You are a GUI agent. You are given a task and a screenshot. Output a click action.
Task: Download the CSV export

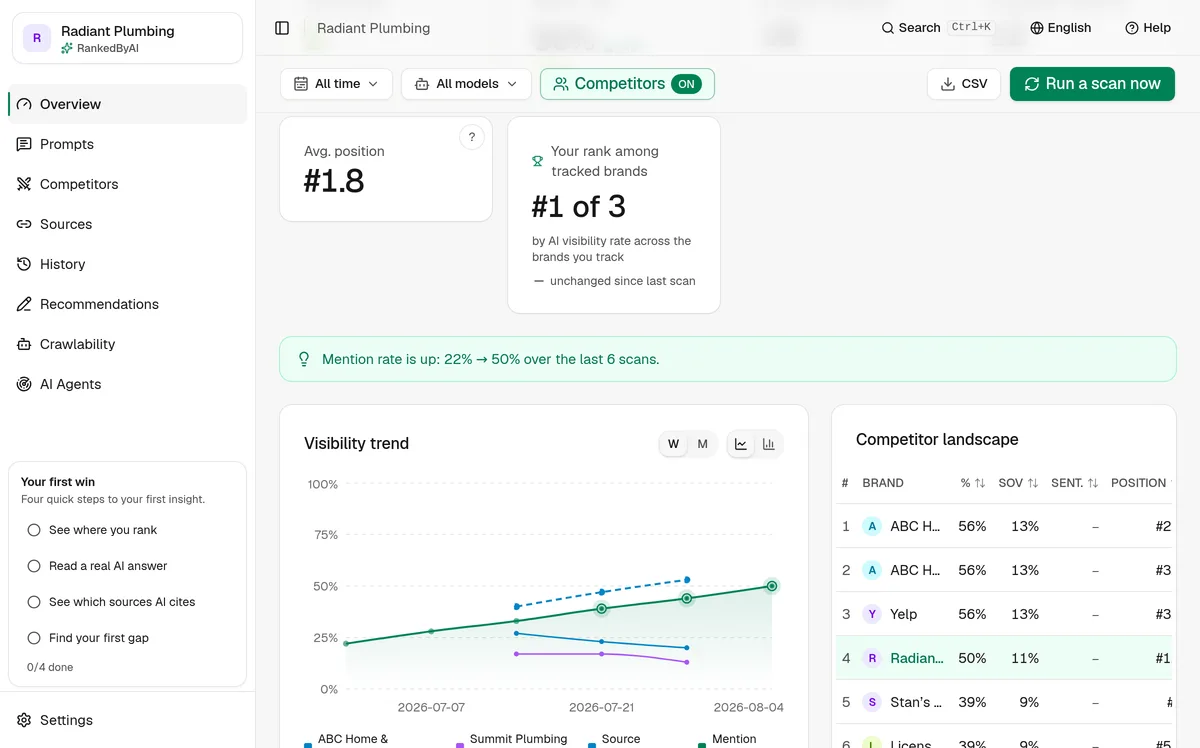tap(964, 84)
